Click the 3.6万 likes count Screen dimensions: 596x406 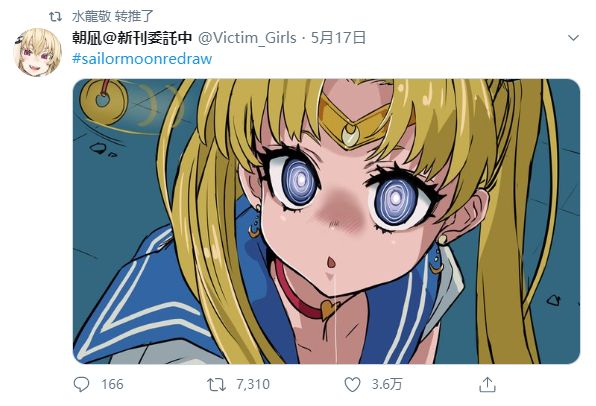coord(387,384)
